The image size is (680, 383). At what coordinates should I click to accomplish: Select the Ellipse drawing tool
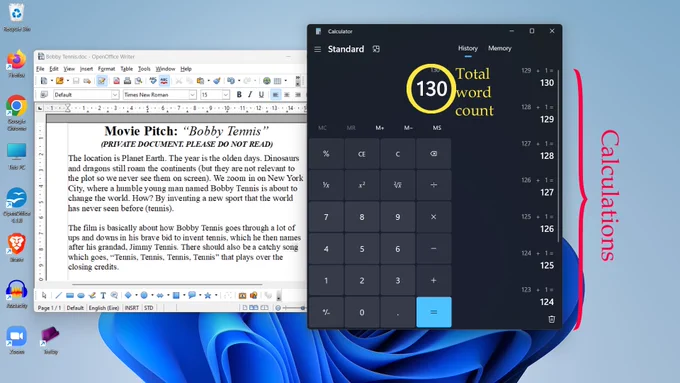pyautogui.click(x=81, y=295)
